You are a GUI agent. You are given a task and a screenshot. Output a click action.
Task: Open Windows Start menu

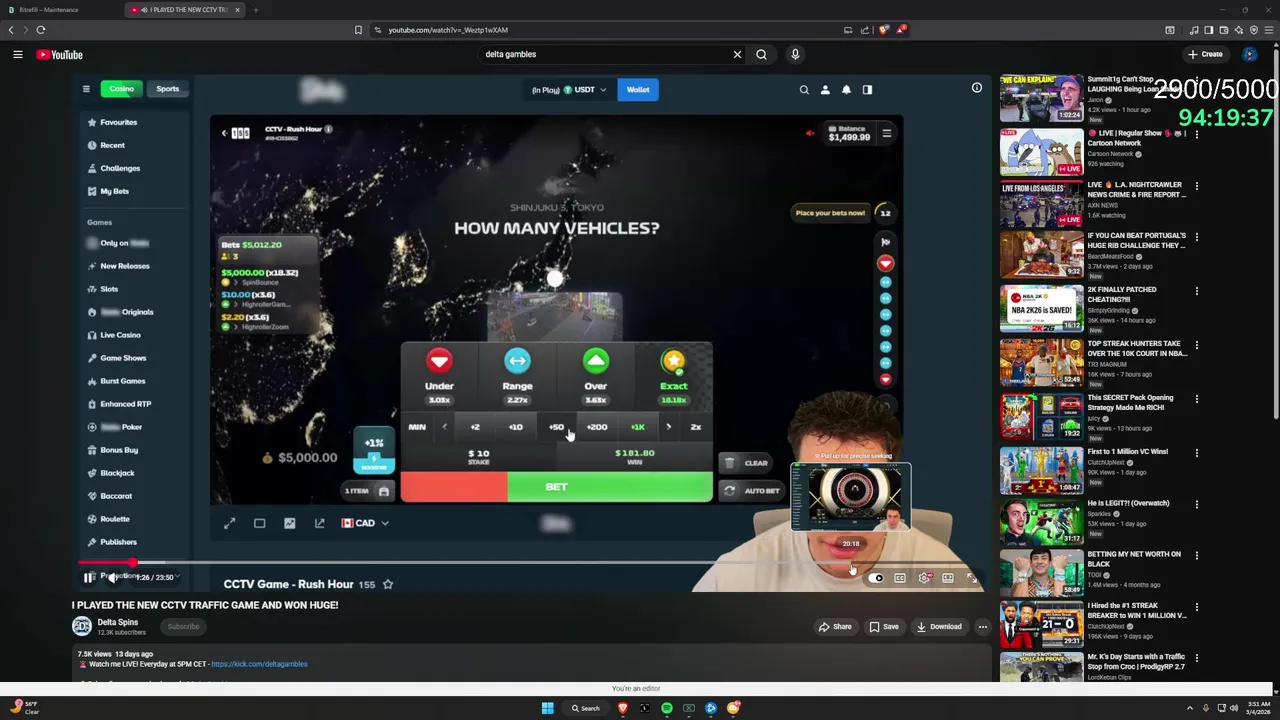pos(547,708)
